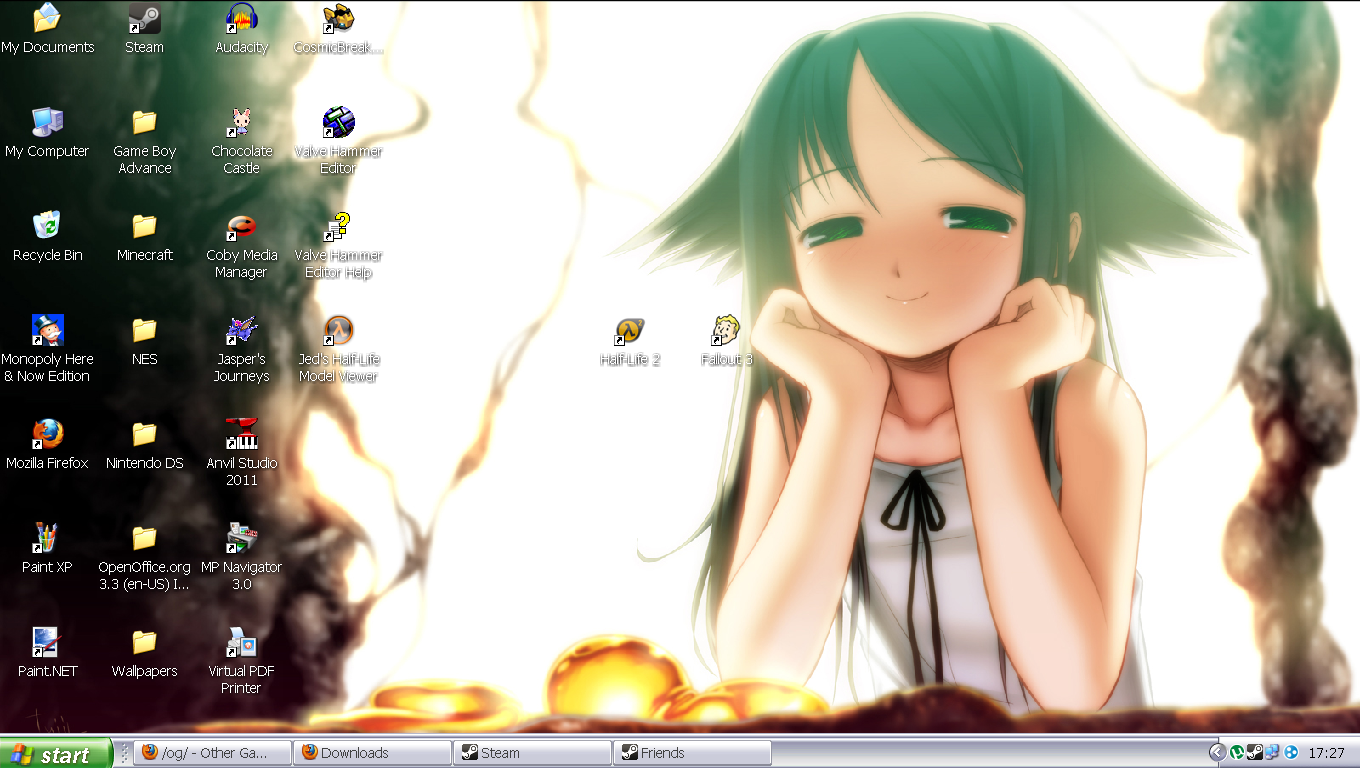Switch to the Steam taskbar window
Screen dimensions: 1360x768
pyautogui.click(x=533, y=753)
